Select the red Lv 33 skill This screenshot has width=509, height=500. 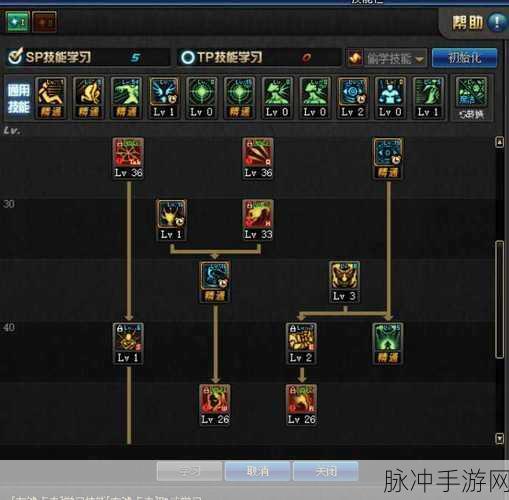coord(258,220)
